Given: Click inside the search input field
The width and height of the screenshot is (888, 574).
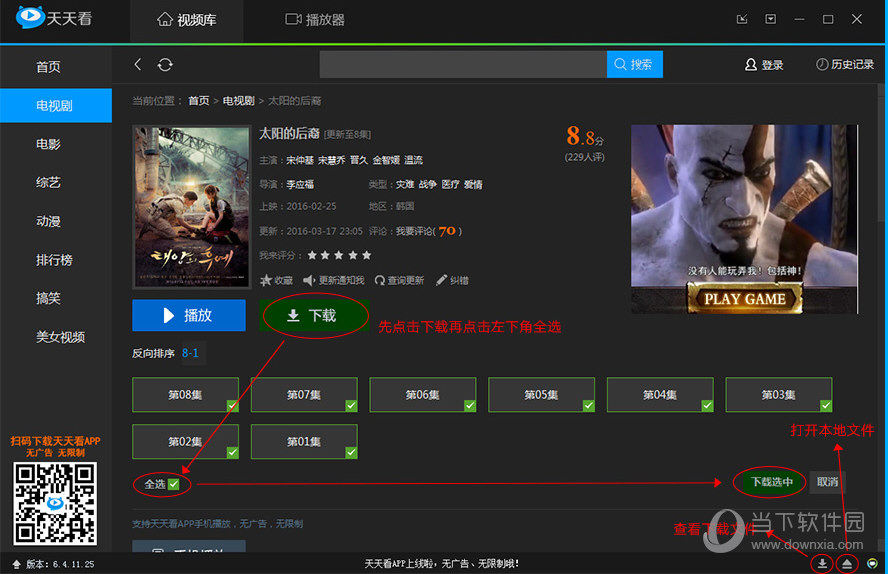Looking at the screenshot, I should [462, 64].
